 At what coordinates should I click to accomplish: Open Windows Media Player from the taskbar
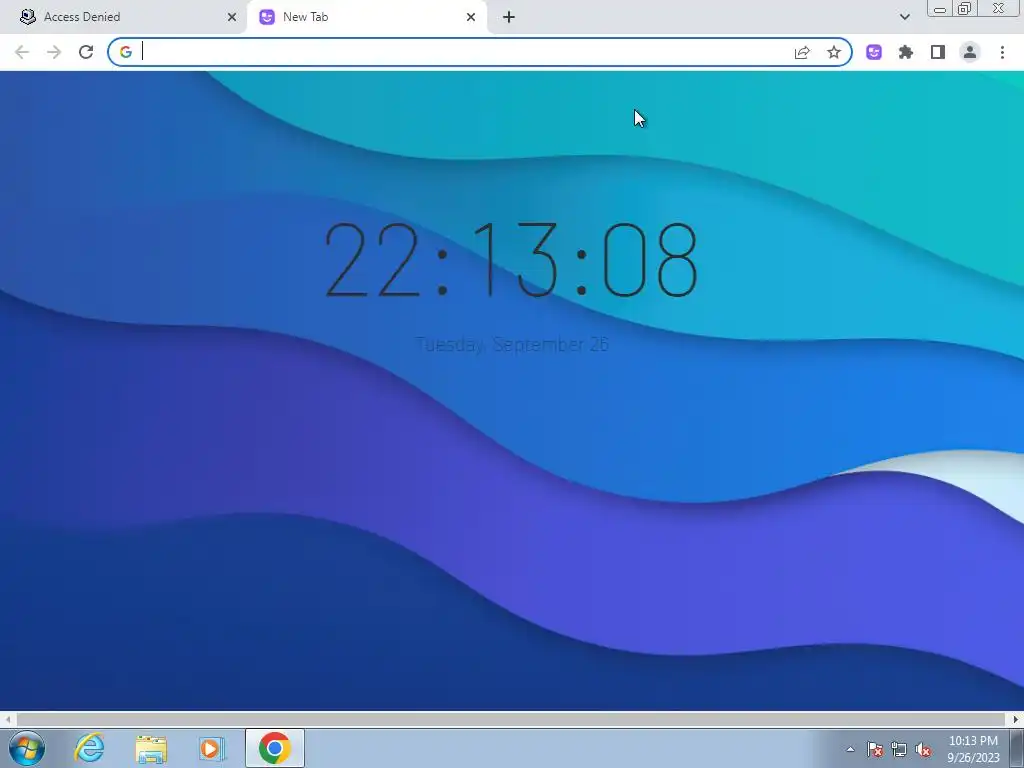point(212,748)
